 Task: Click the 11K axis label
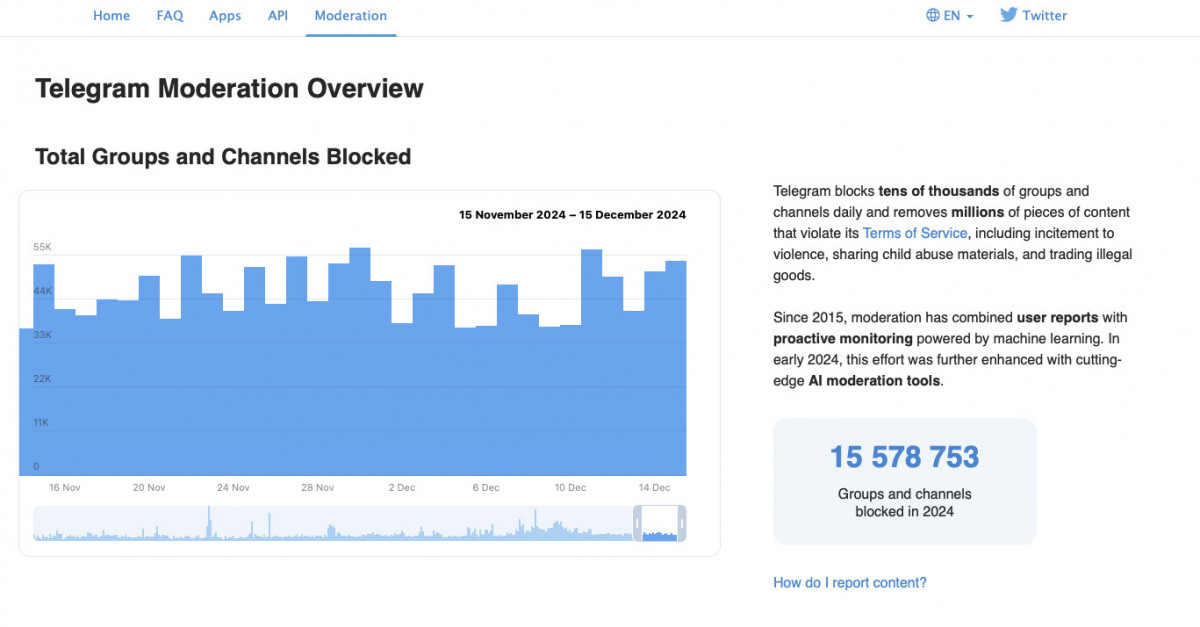(42, 423)
